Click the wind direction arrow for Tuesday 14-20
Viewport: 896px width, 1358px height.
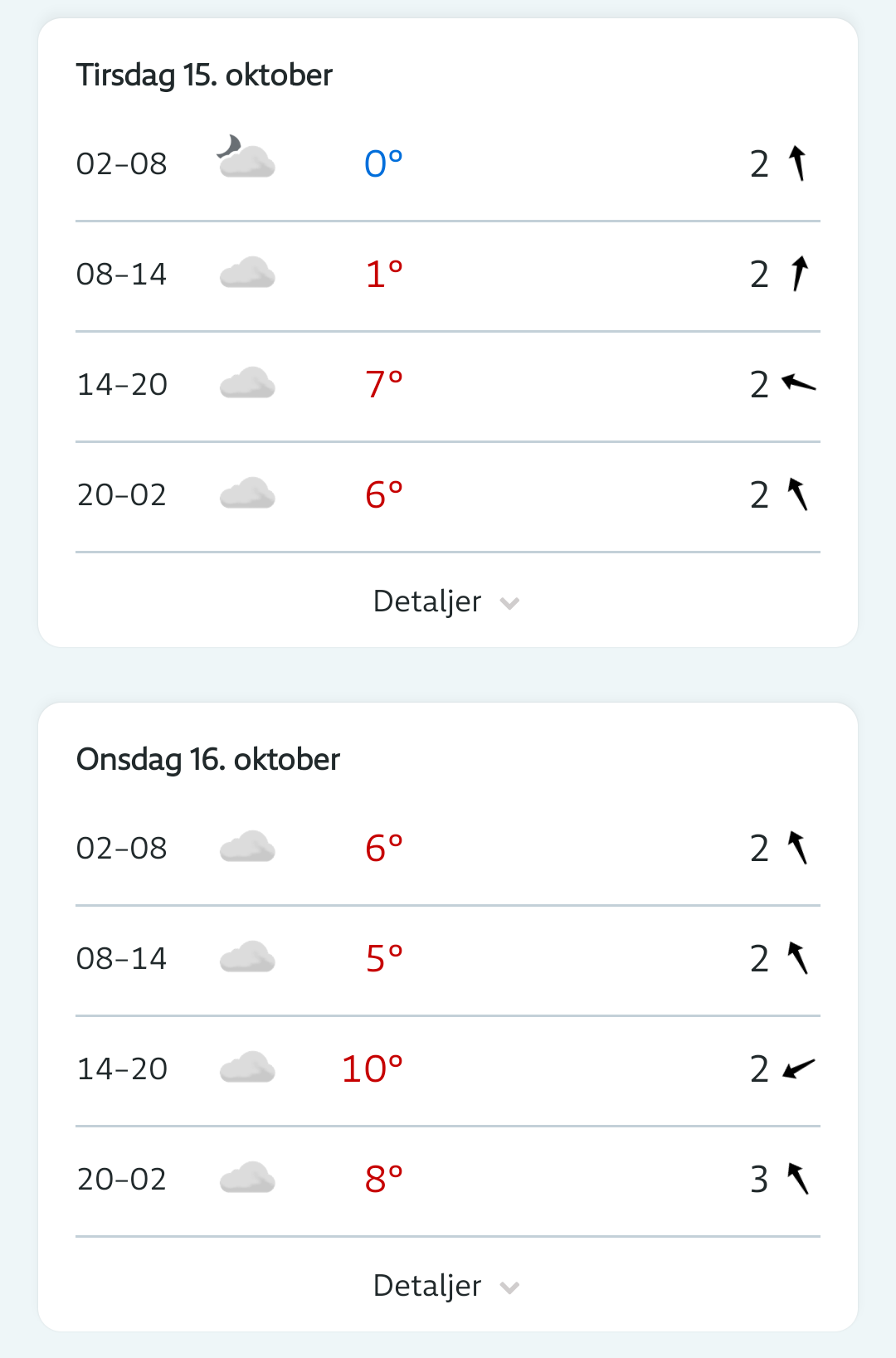(798, 383)
